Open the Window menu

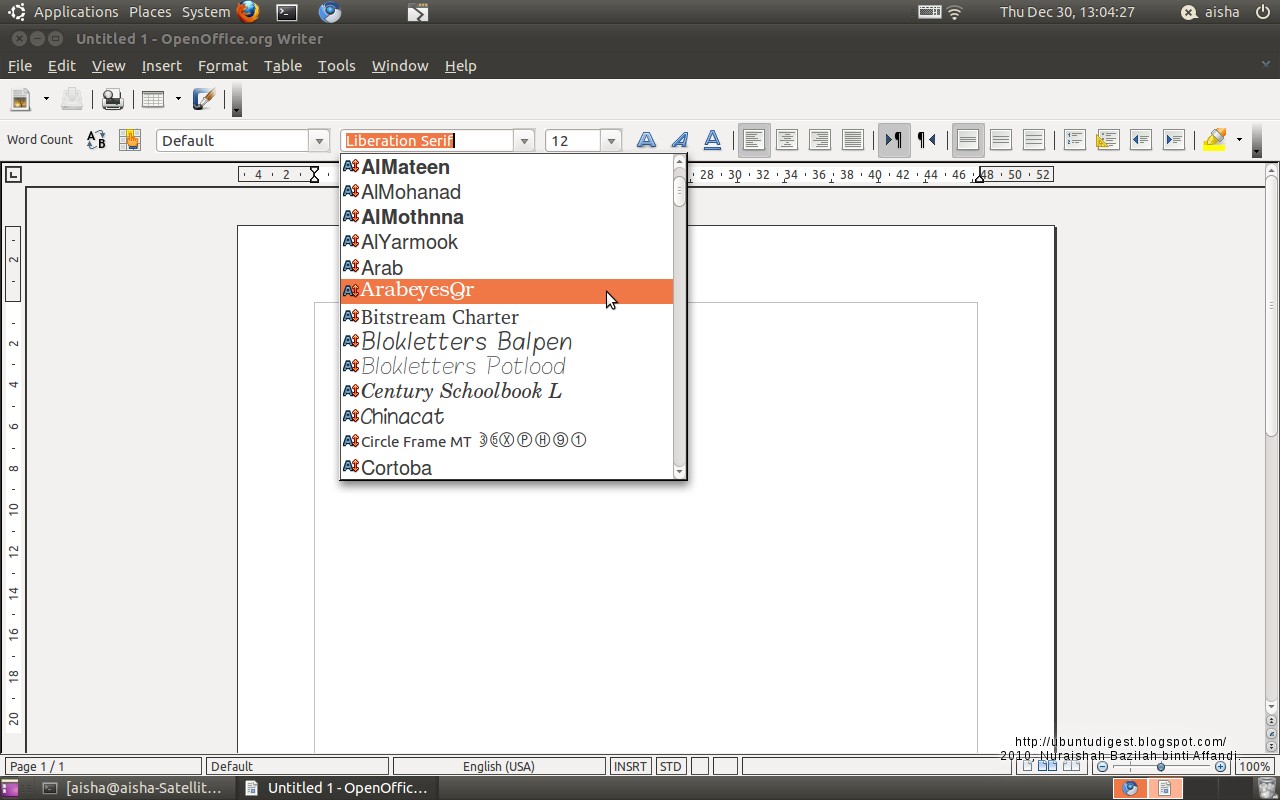pos(400,66)
